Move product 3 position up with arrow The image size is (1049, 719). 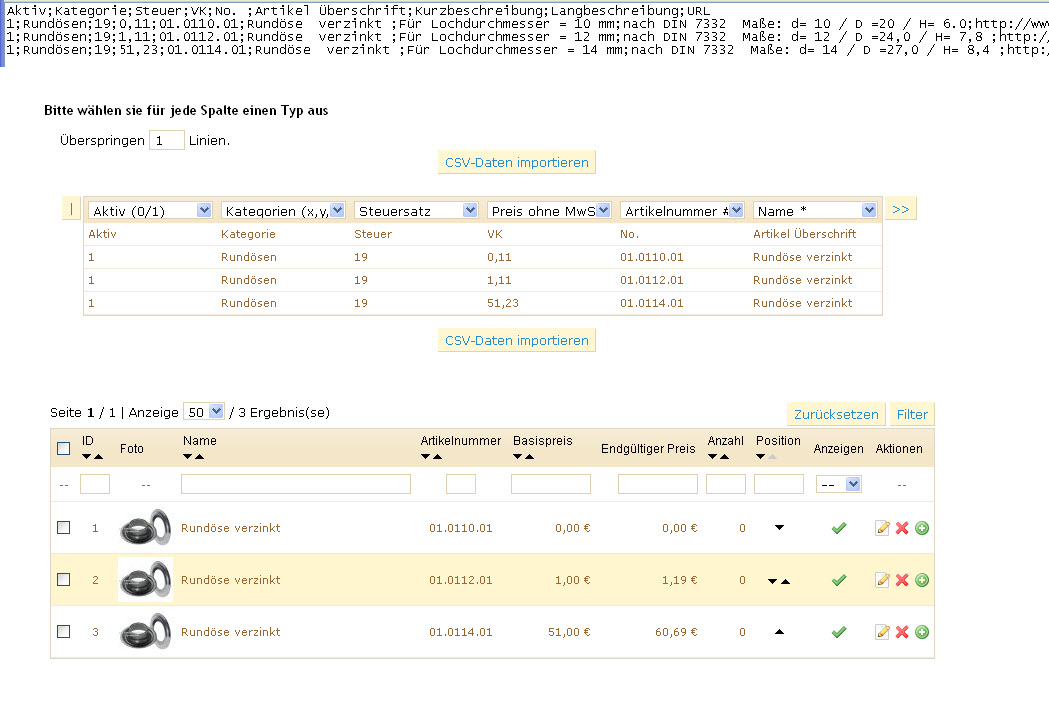tap(779, 631)
